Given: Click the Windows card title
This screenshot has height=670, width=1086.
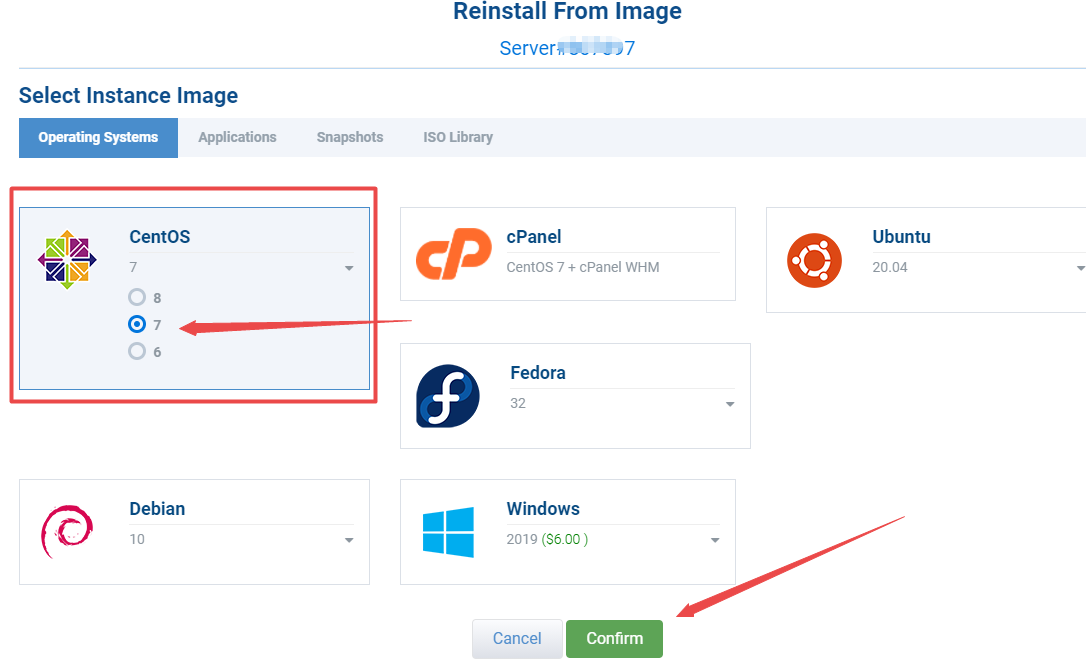Looking at the screenshot, I should pos(543,508).
